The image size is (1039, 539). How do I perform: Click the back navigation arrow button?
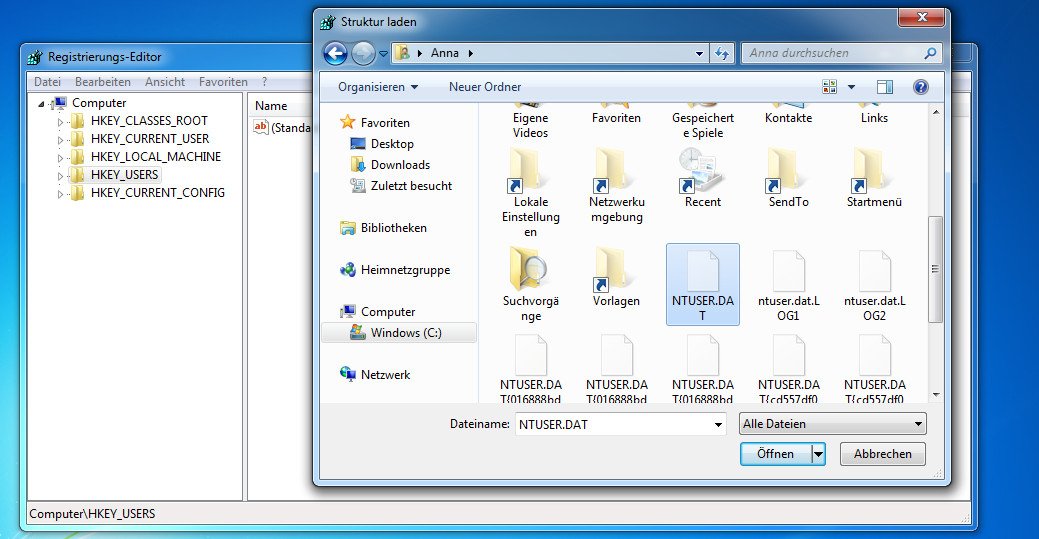point(335,53)
